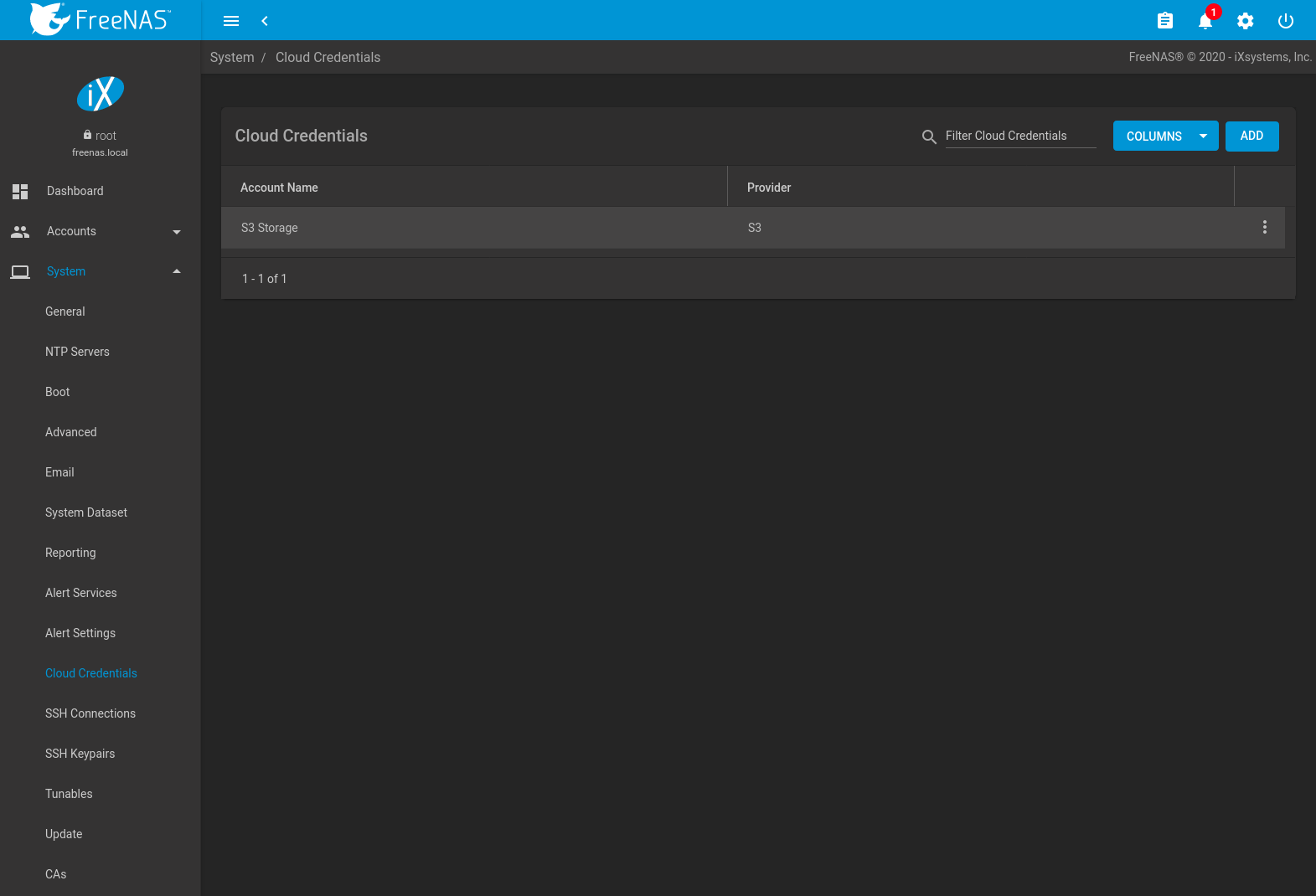Open the COLUMNS dropdown
The image size is (1316, 896).
[x=1165, y=136]
